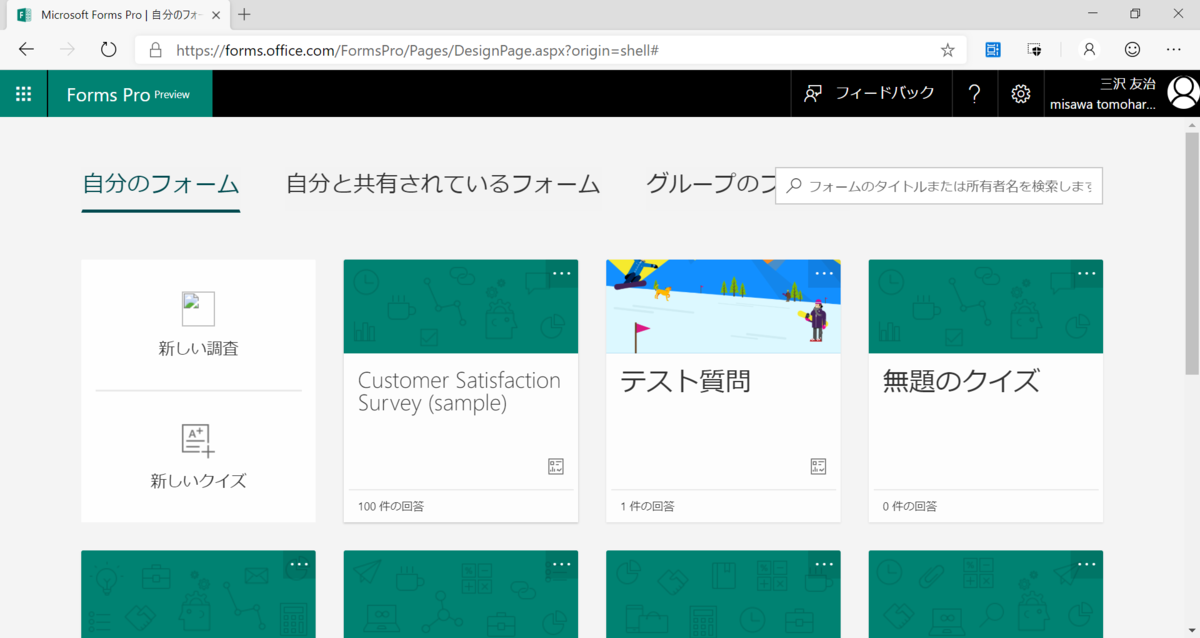Click the user profile avatar icon
This screenshot has width=1200, height=638.
click(1183, 93)
